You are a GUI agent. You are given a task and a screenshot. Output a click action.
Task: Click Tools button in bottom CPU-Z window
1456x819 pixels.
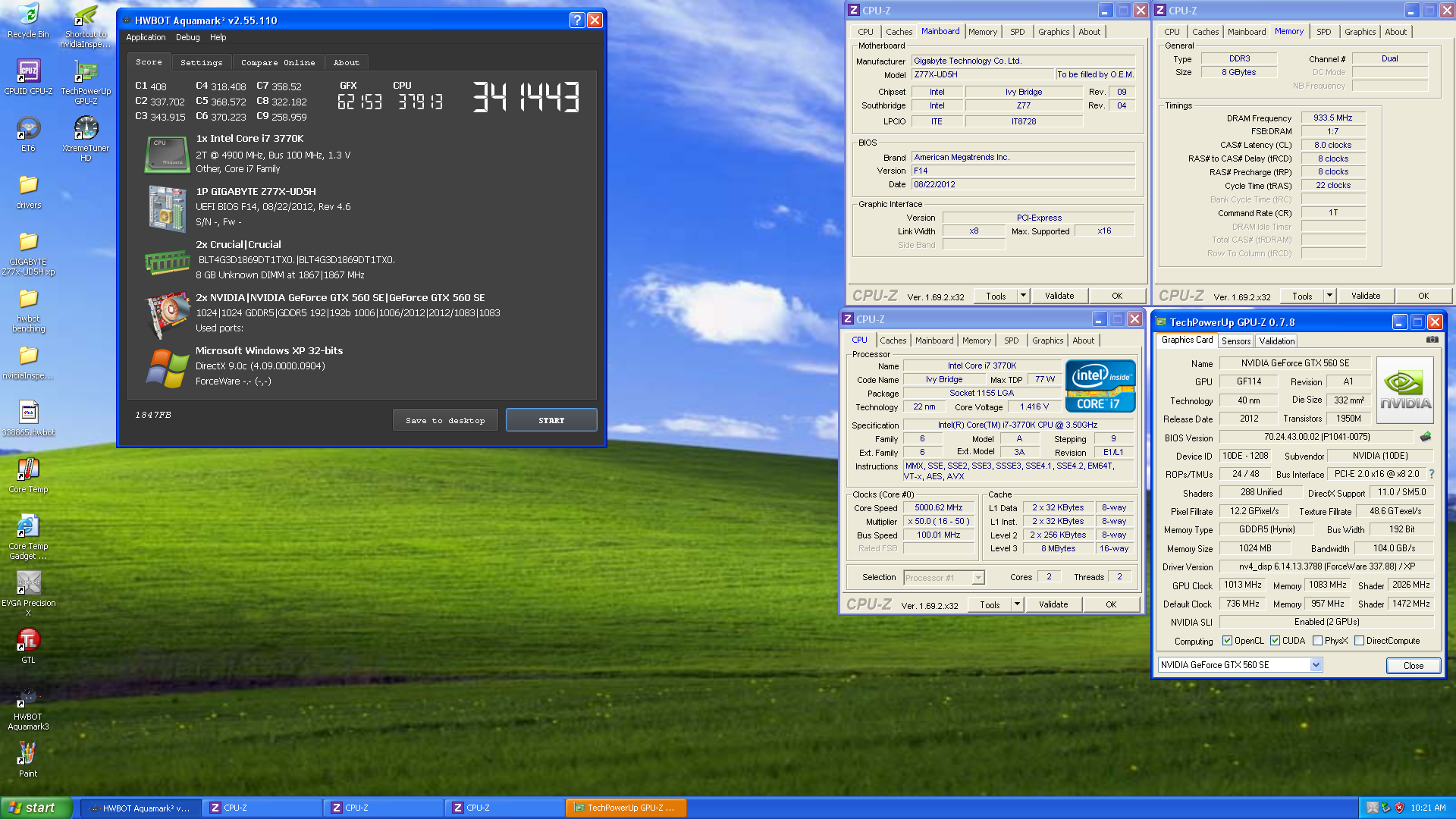(990, 604)
